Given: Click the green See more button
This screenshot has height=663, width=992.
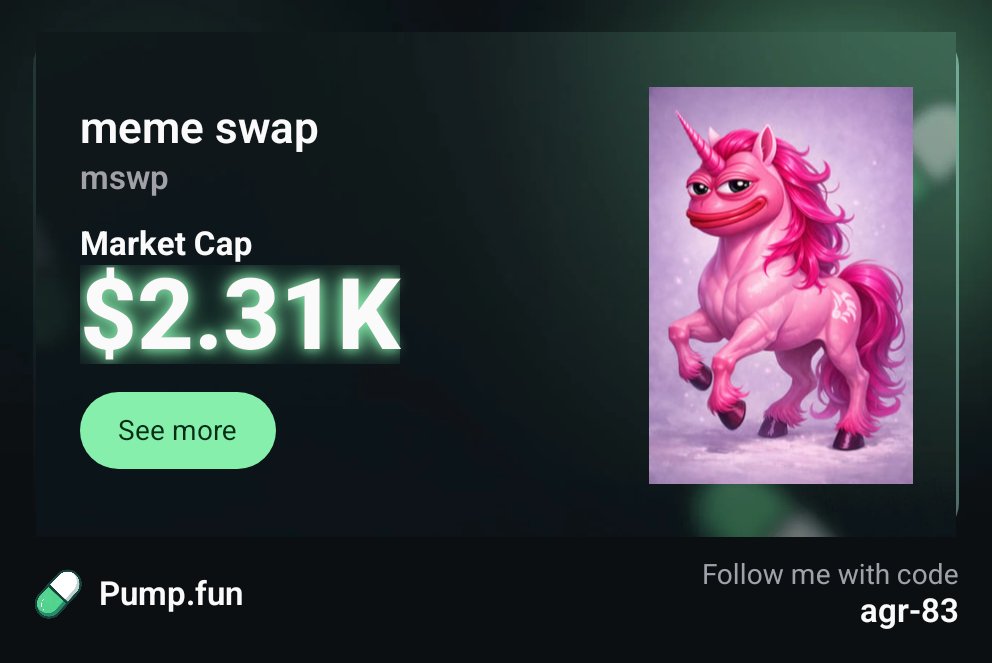Looking at the screenshot, I should tap(178, 430).
